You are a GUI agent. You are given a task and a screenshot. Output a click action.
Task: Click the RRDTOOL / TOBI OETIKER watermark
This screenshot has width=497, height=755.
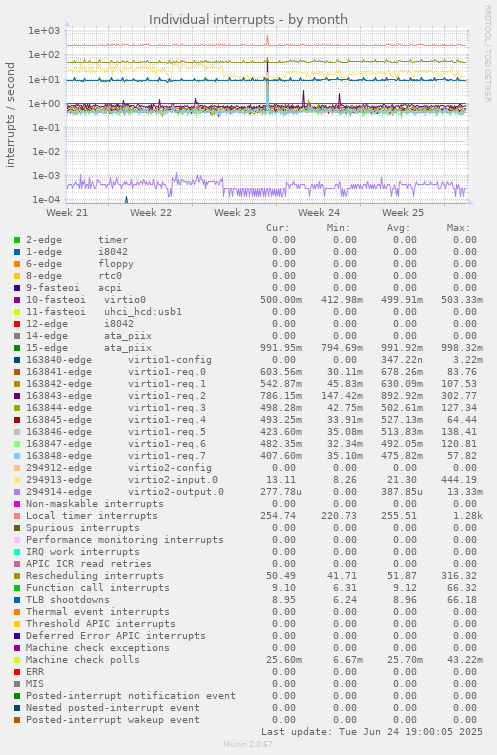[487, 54]
